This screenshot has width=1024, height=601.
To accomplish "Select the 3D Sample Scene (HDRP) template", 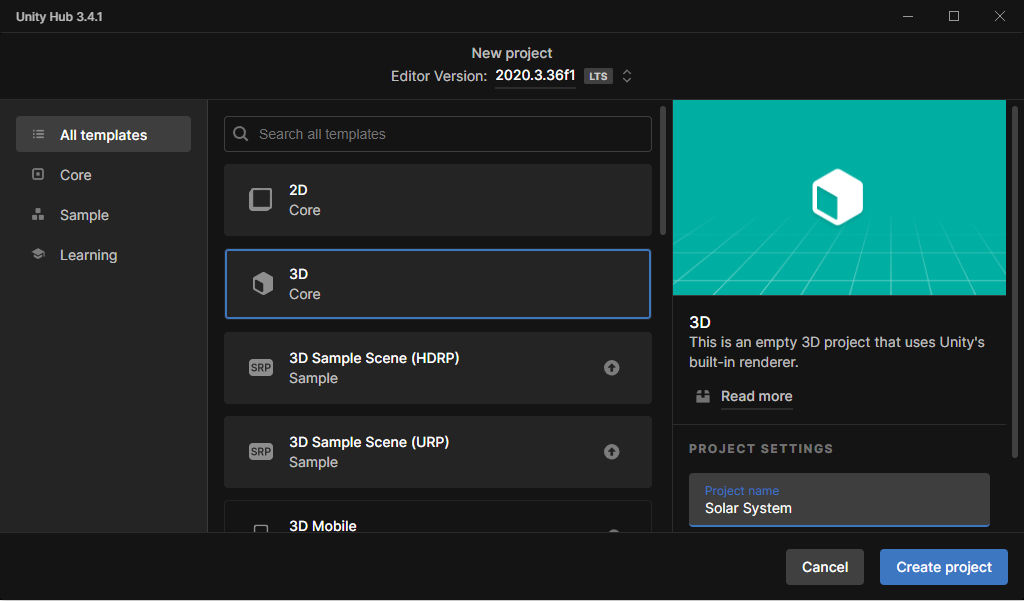I will coord(438,368).
